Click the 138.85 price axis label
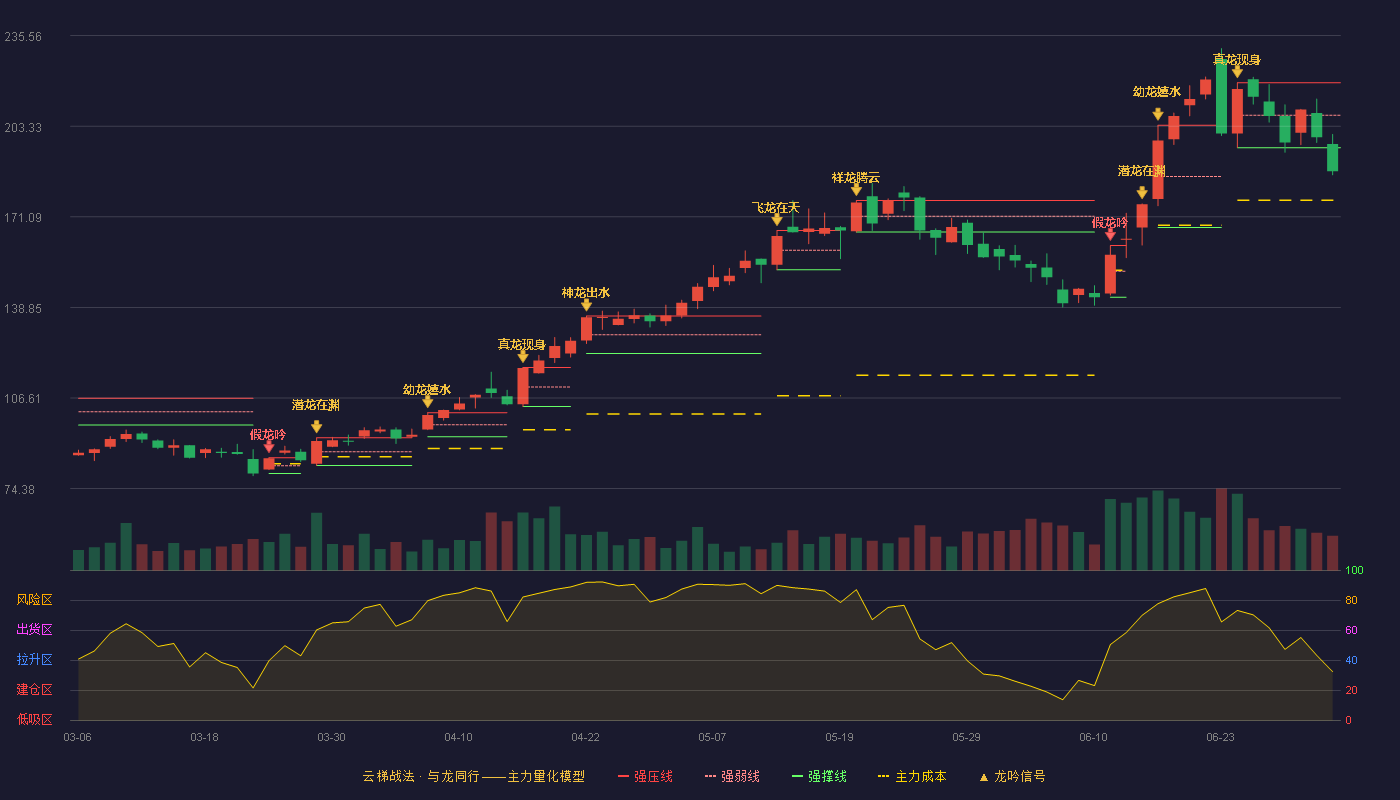 point(23,308)
